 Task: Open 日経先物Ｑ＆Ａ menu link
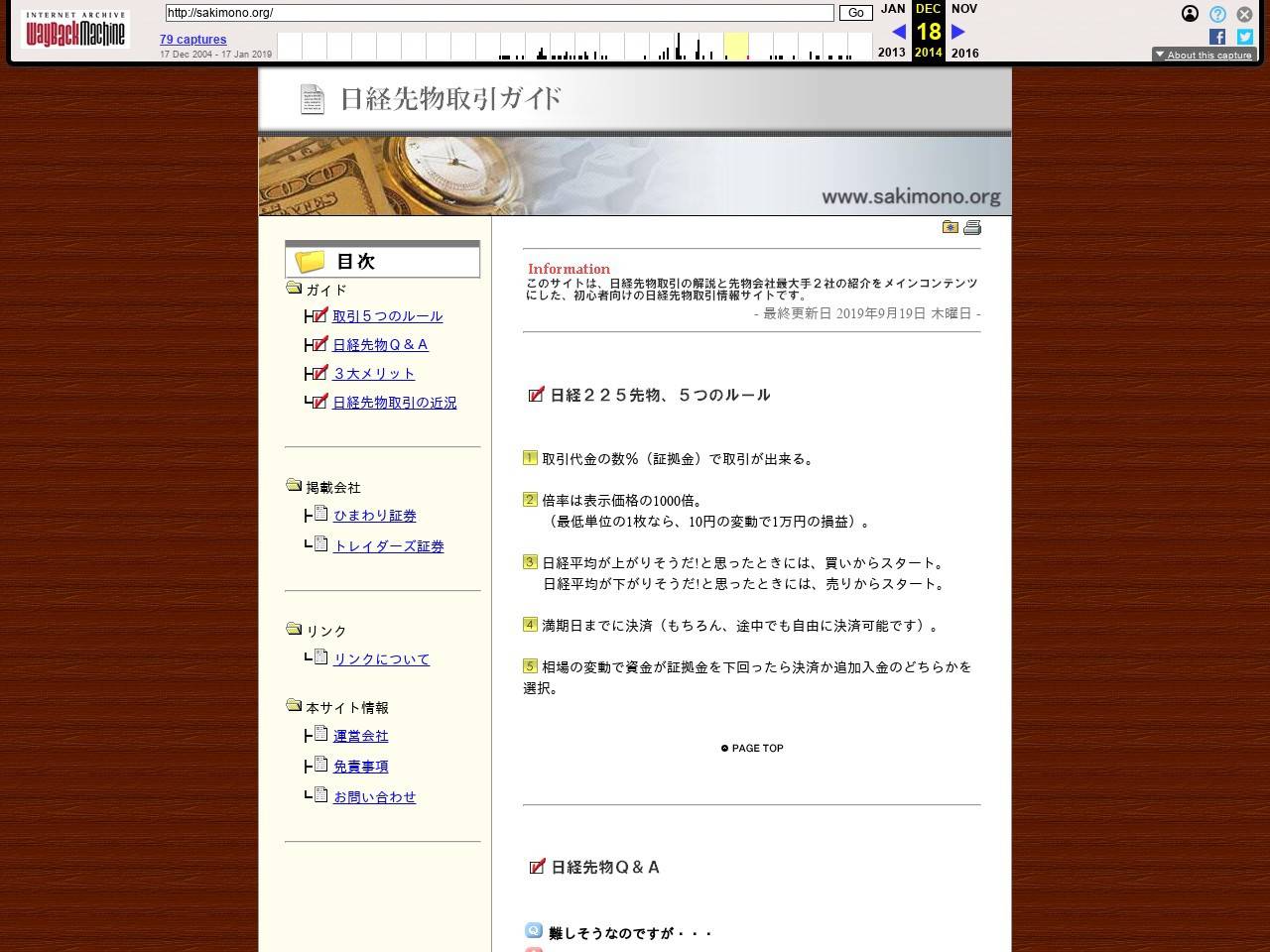[x=380, y=345]
